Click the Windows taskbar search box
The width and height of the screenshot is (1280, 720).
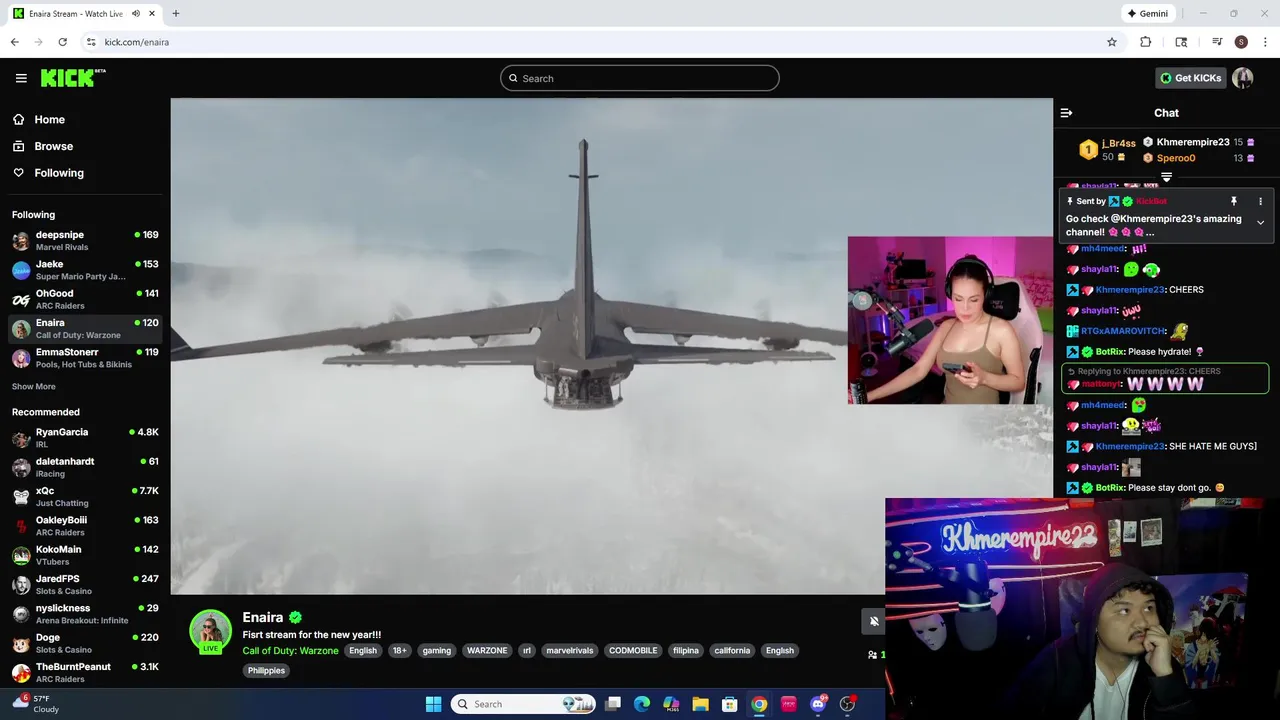[523, 704]
